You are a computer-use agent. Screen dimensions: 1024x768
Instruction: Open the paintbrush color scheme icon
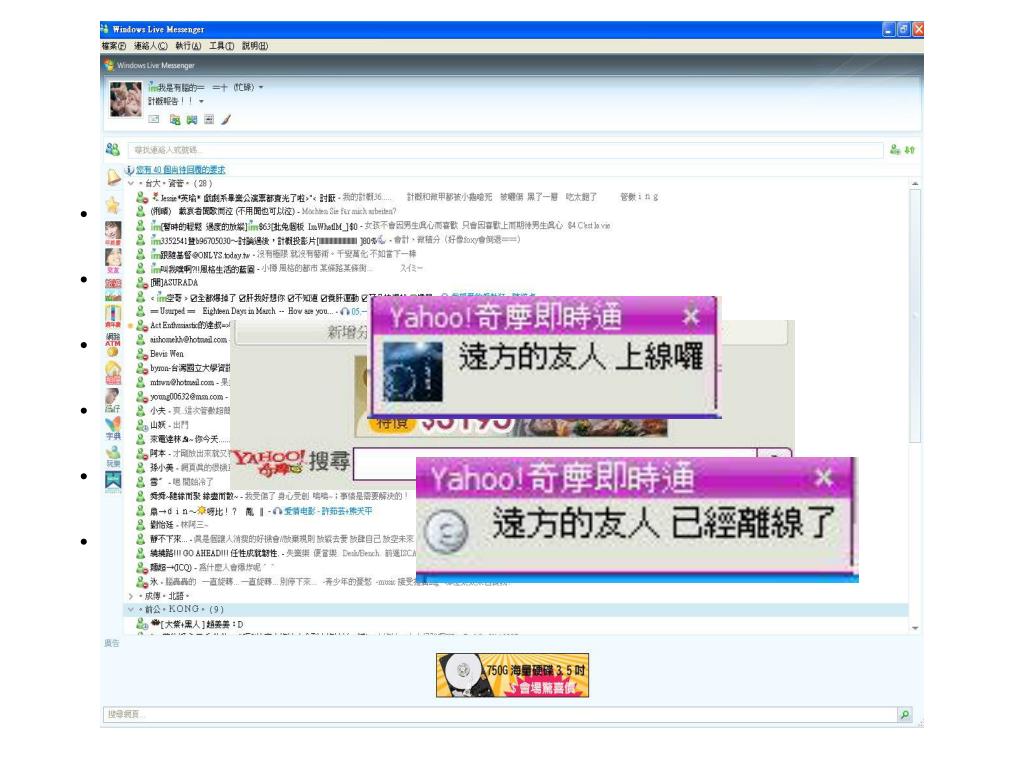point(226,120)
